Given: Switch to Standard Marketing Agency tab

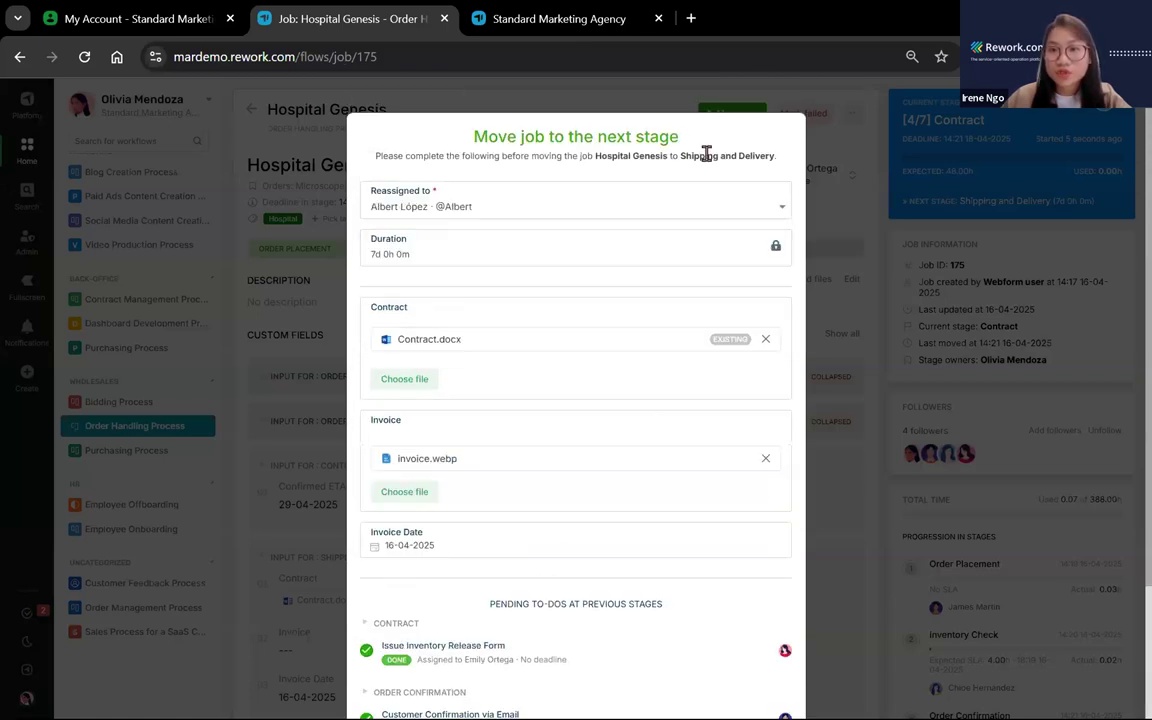Looking at the screenshot, I should click(x=558, y=18).
